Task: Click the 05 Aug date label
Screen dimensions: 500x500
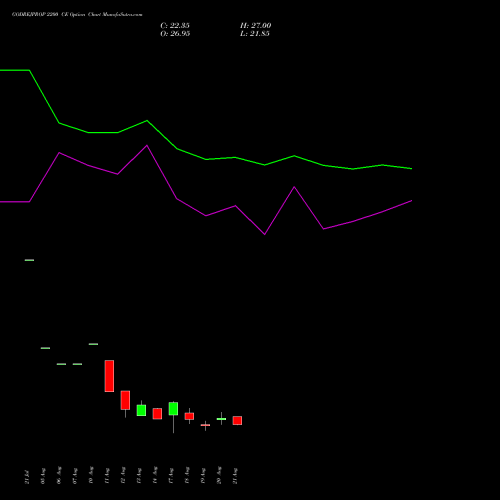Action: click(43, 476)
